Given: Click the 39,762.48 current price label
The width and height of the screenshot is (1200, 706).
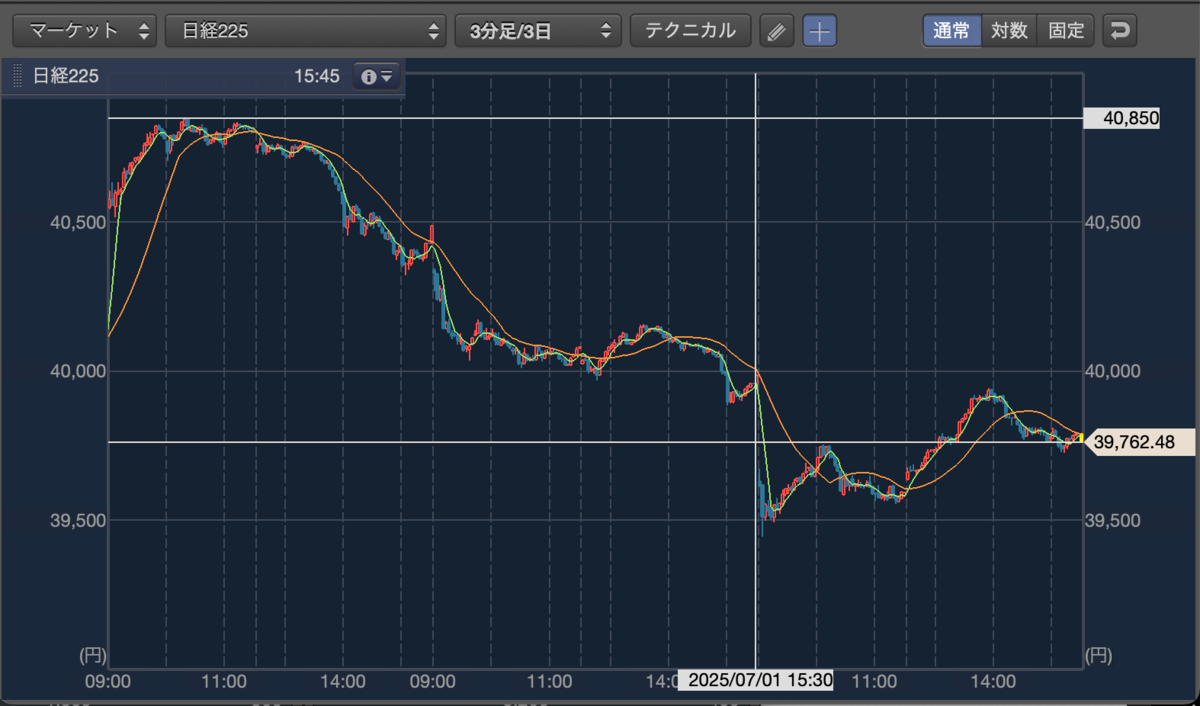Looking at the screenshot, I should pyautogui.click(x=1139, y=442).
